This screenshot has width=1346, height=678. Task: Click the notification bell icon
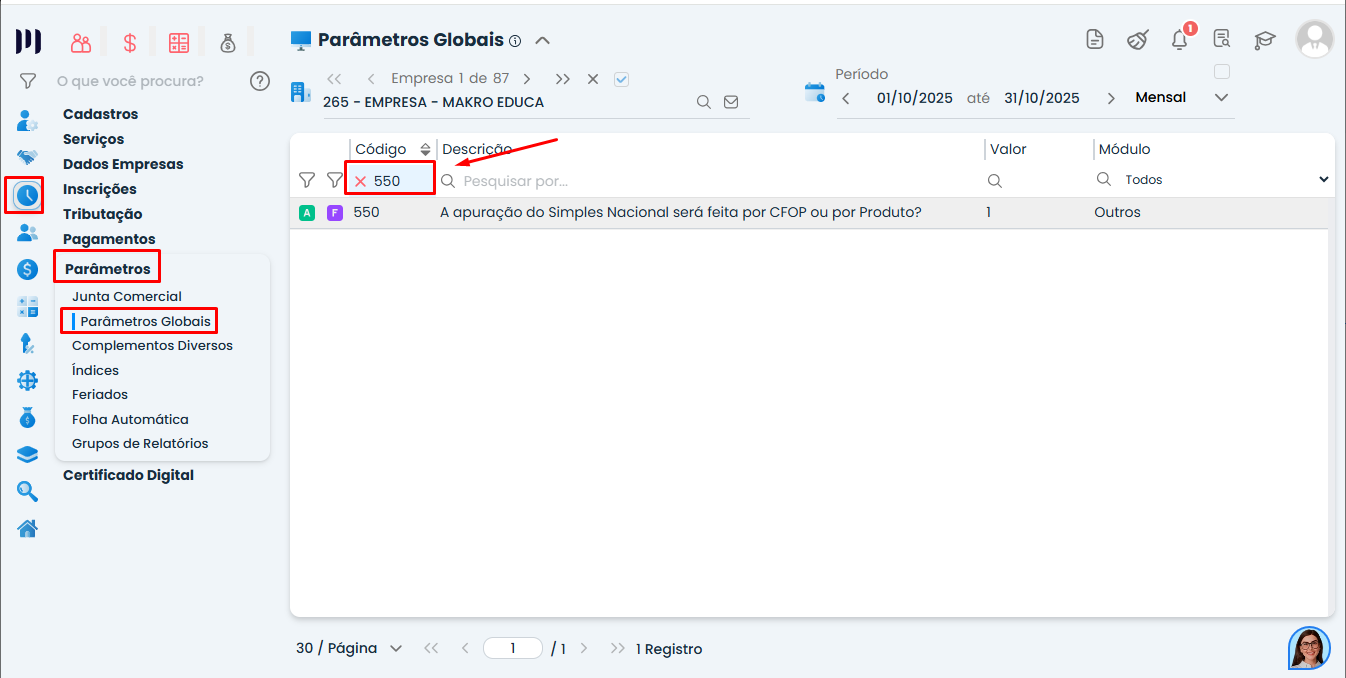pos(1179,40)
